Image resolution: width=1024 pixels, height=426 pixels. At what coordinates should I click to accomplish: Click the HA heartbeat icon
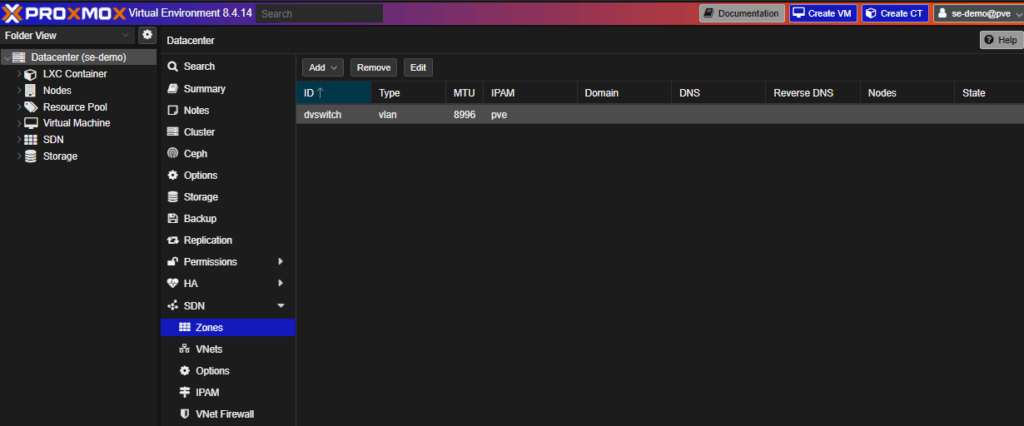tap(172, 284)
